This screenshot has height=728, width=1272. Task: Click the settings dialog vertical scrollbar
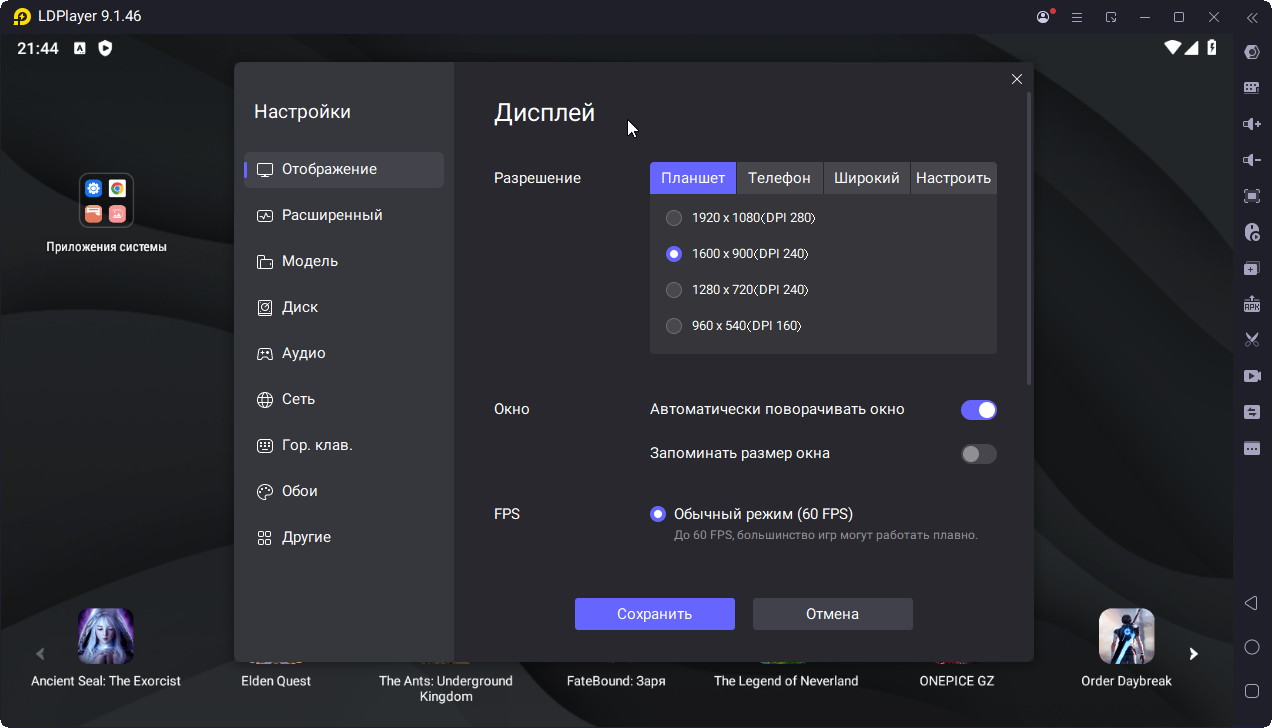(1029, 238)
